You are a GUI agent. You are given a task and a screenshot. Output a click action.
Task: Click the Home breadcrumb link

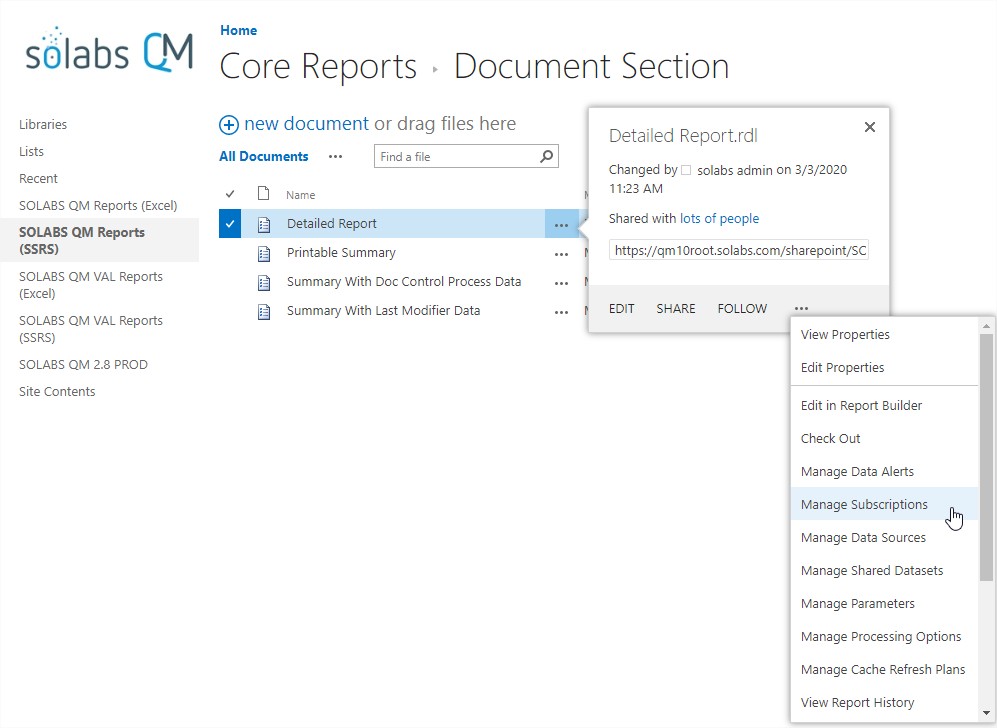point(238,31)
